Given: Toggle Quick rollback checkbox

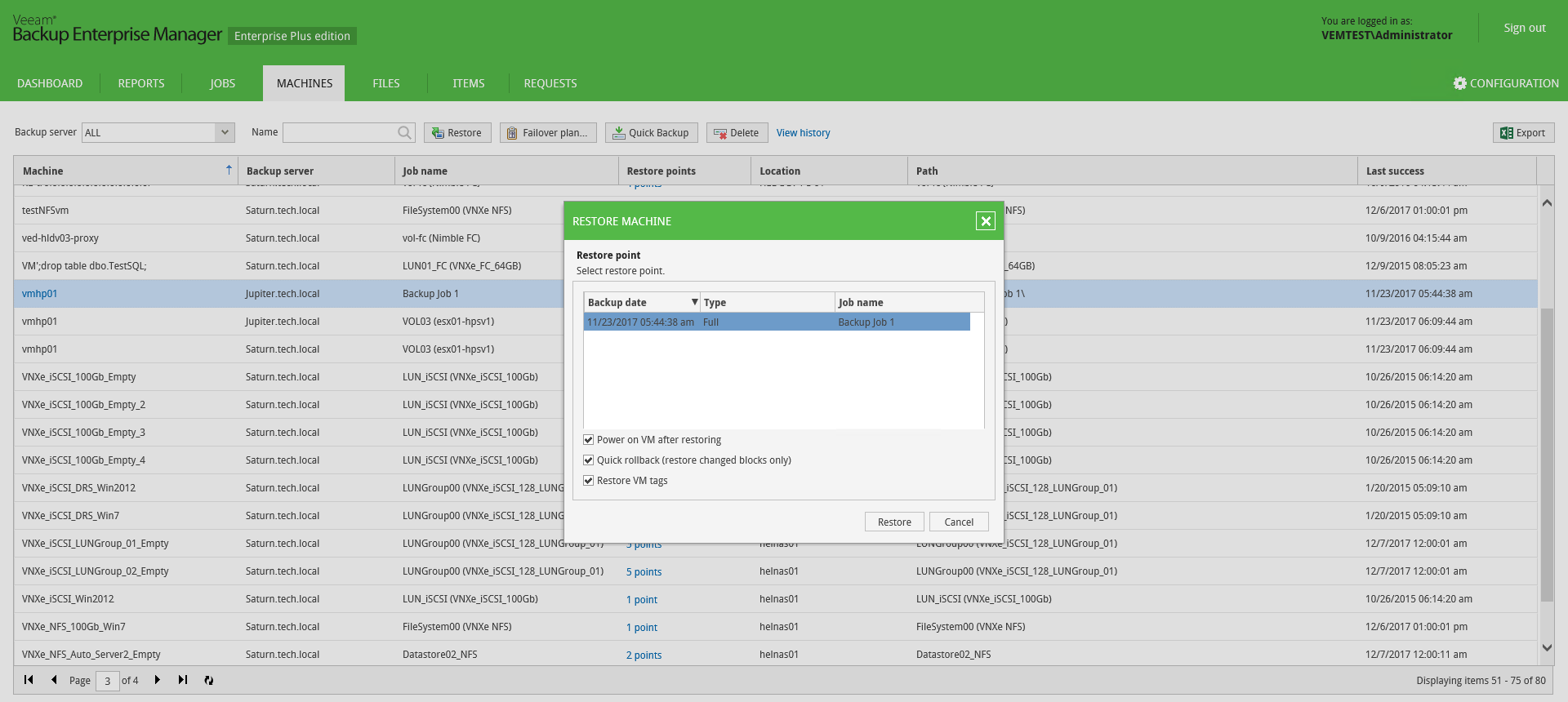Looking at the screenshot, I should [588, 460].
